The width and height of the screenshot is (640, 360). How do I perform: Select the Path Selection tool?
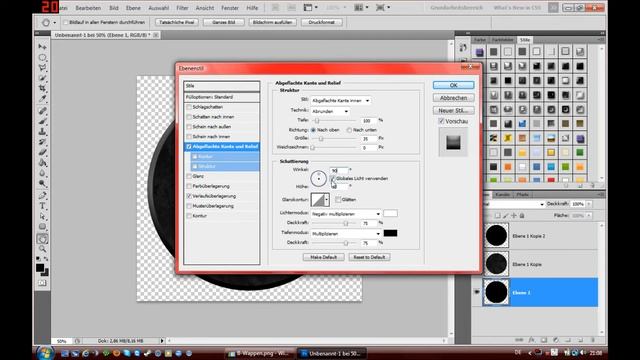(42, 216)
